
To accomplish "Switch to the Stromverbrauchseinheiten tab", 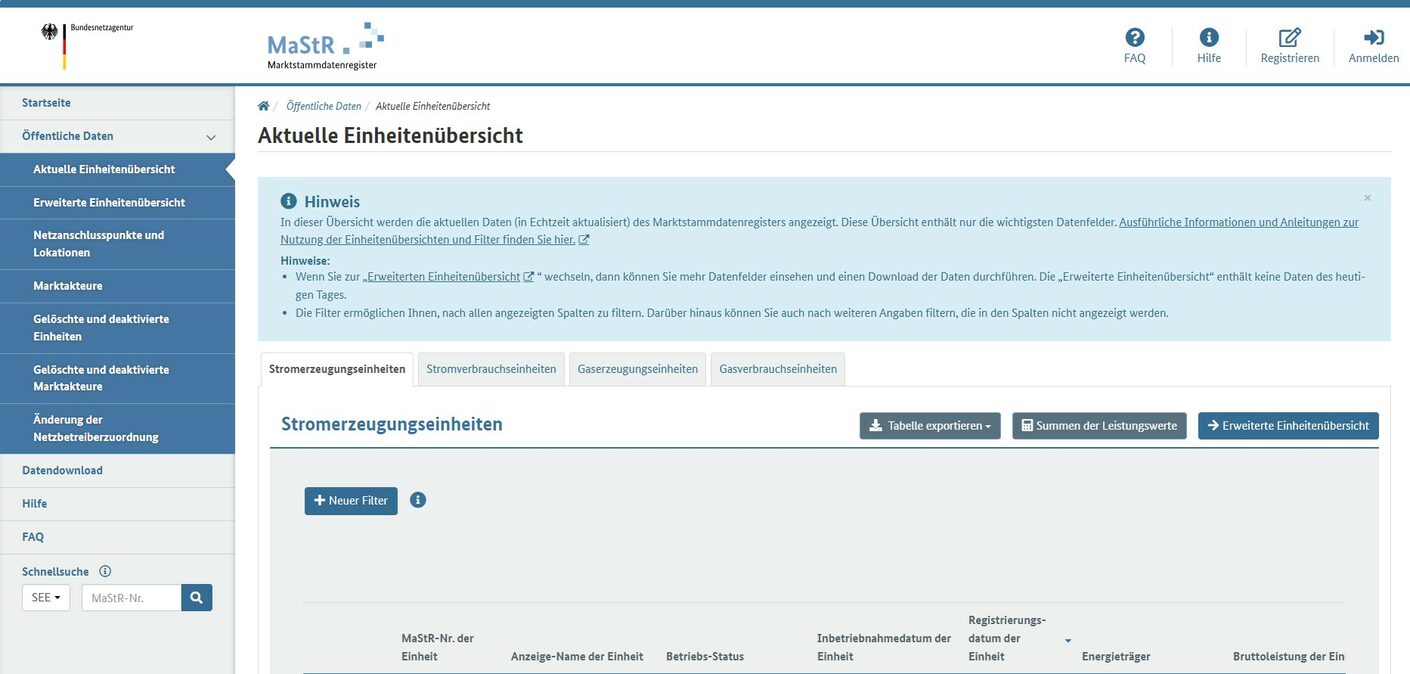I will click(491, 369).
